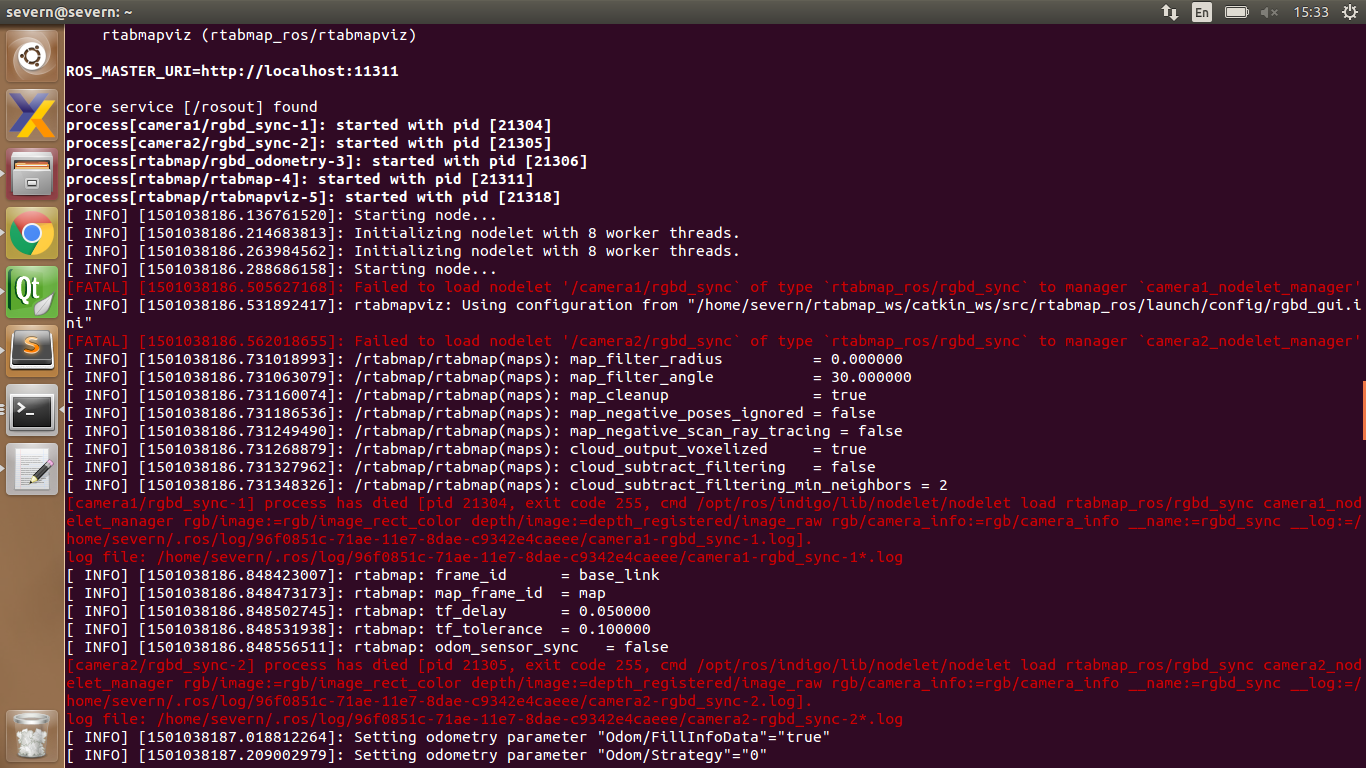Image resolution: width=1366 pixels, height=768 pixels.
Task: Open the Trash in the launcher
Action: click(32, 735)
